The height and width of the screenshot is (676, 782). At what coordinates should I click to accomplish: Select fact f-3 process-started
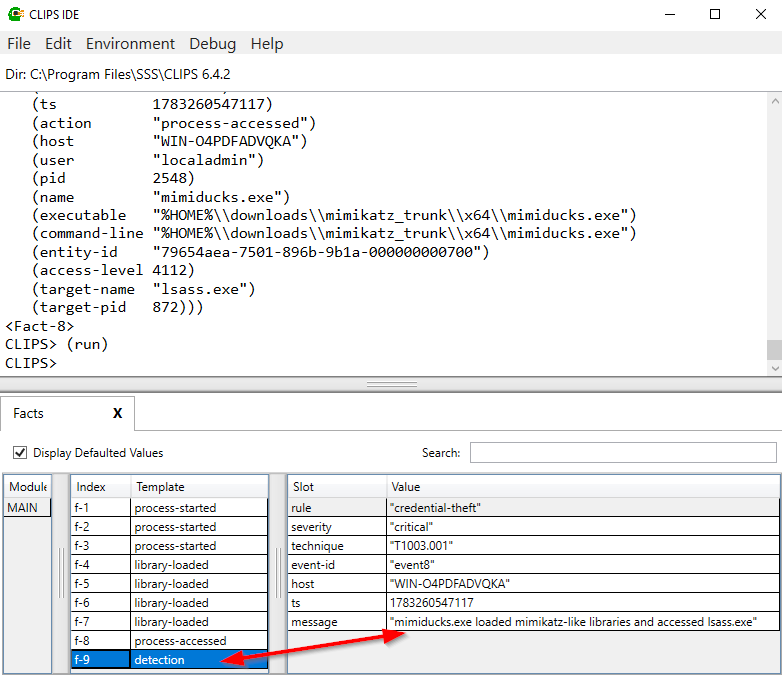click(170, 545)
